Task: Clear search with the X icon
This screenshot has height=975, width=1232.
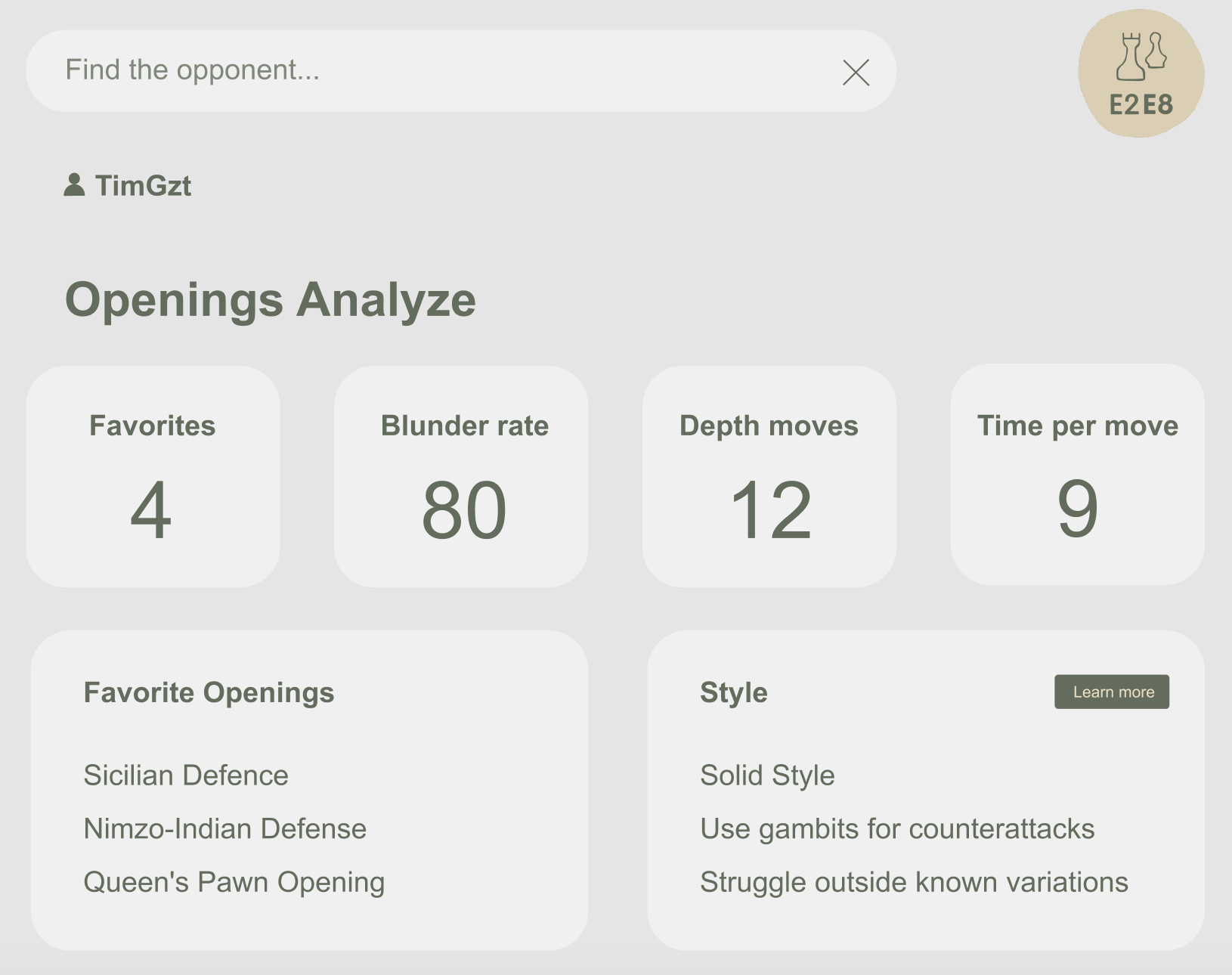Action: point(856,73)
